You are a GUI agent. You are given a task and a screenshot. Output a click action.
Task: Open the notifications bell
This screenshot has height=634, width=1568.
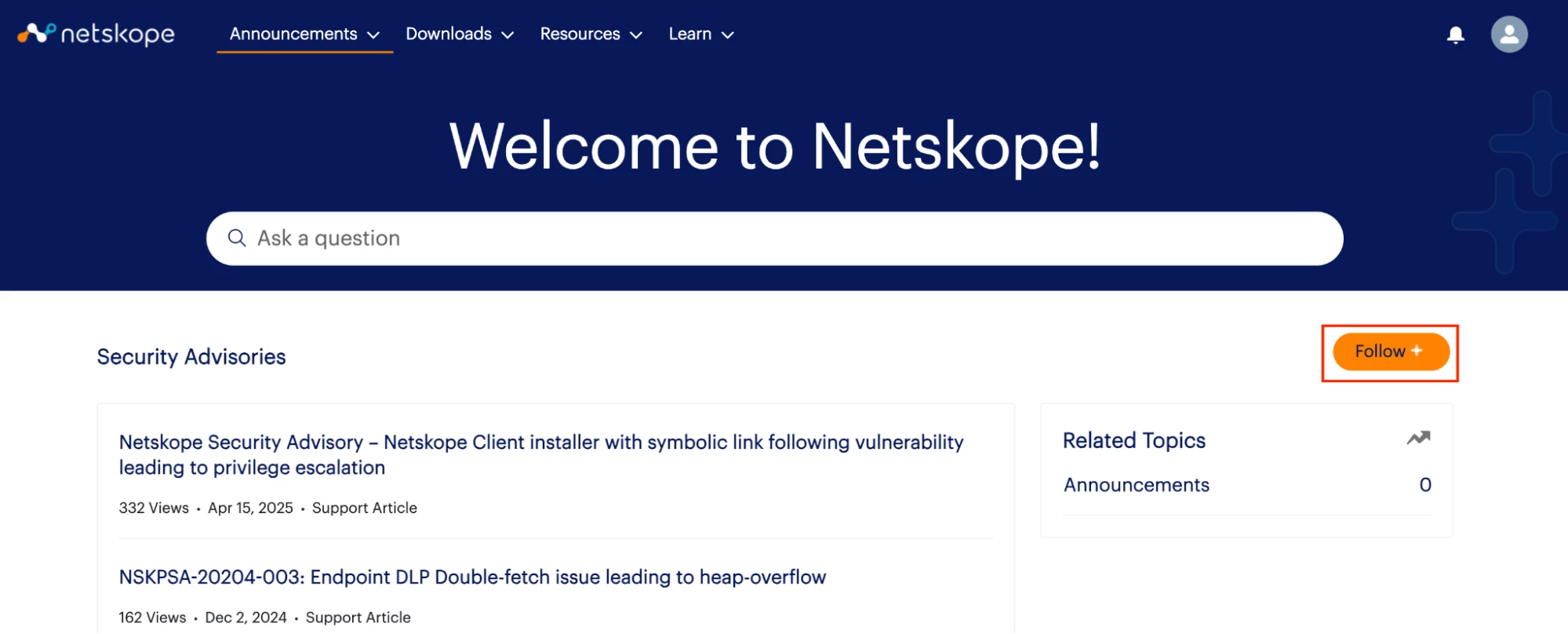point(1456,35)
